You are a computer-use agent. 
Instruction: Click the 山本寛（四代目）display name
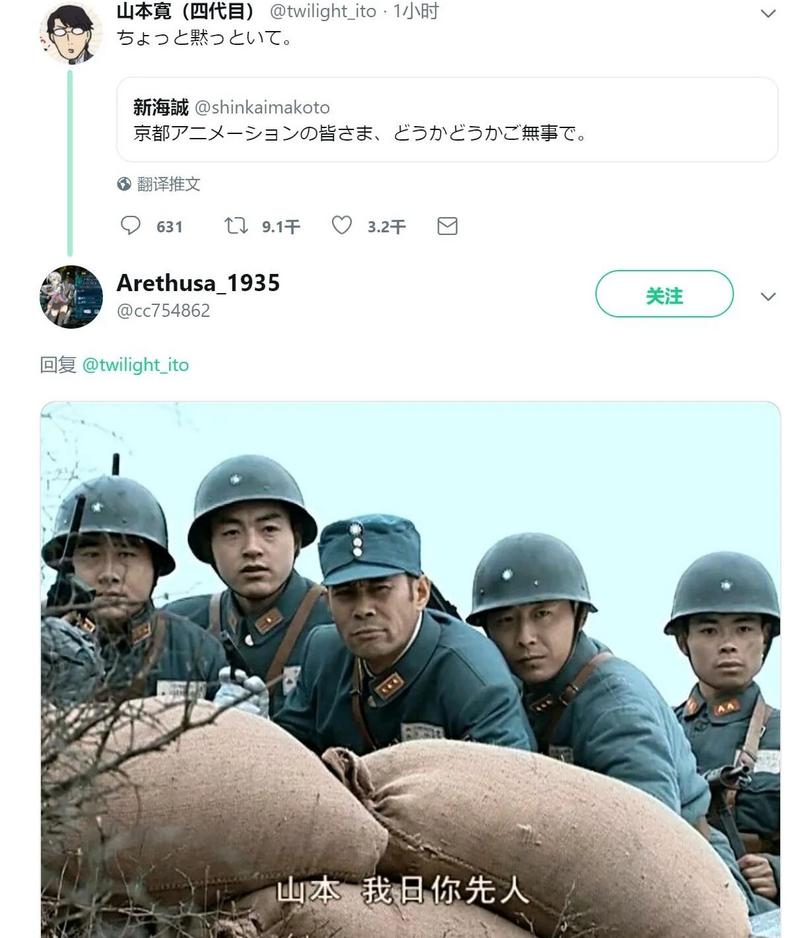coord(185,11)
